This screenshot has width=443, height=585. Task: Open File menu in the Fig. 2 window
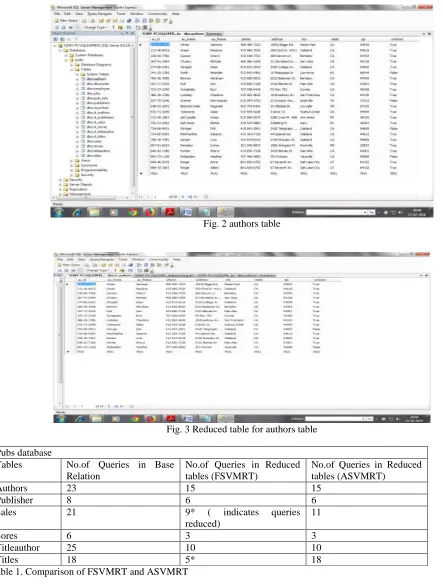(57, 14)
